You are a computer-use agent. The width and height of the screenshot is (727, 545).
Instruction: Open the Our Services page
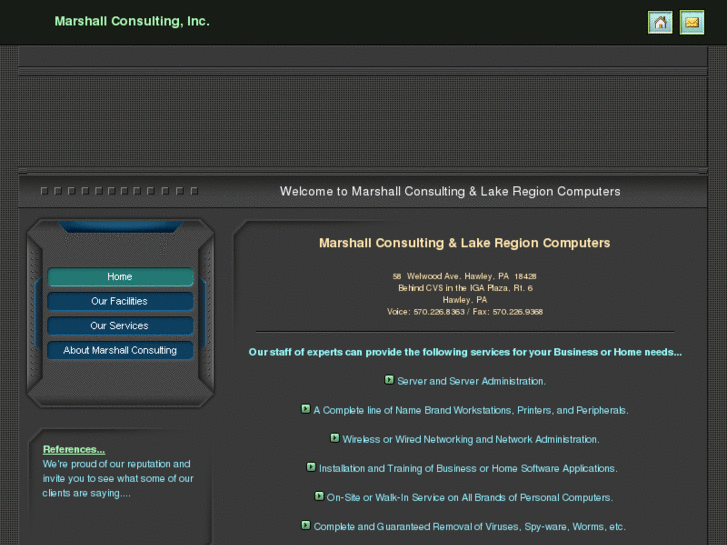[x=121, y=326]
